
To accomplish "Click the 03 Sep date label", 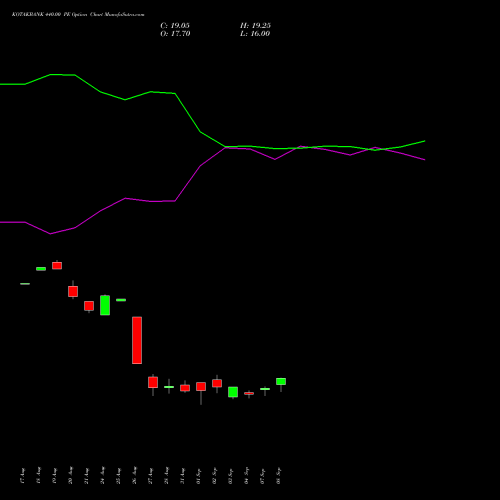I will [230, 476].
